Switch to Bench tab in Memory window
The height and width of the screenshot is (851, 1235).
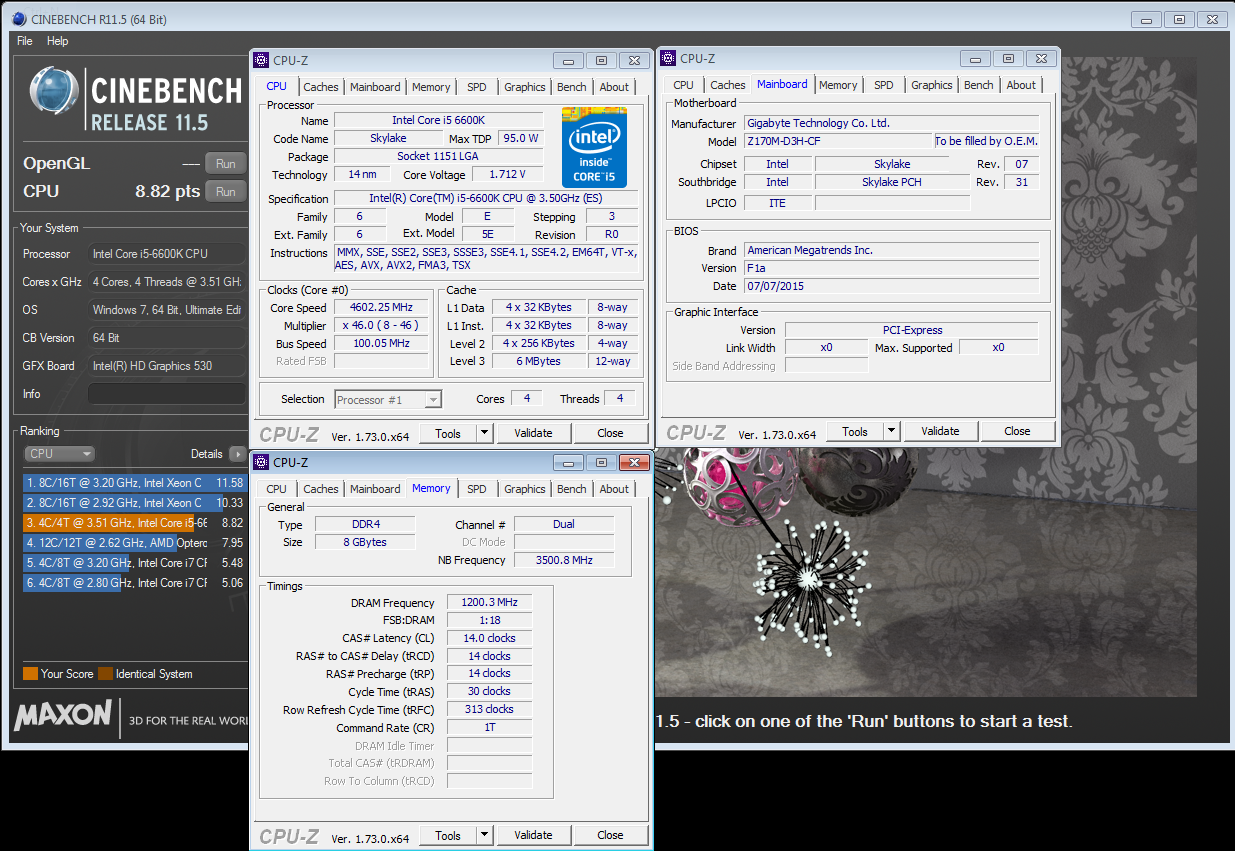pos(572,489)
